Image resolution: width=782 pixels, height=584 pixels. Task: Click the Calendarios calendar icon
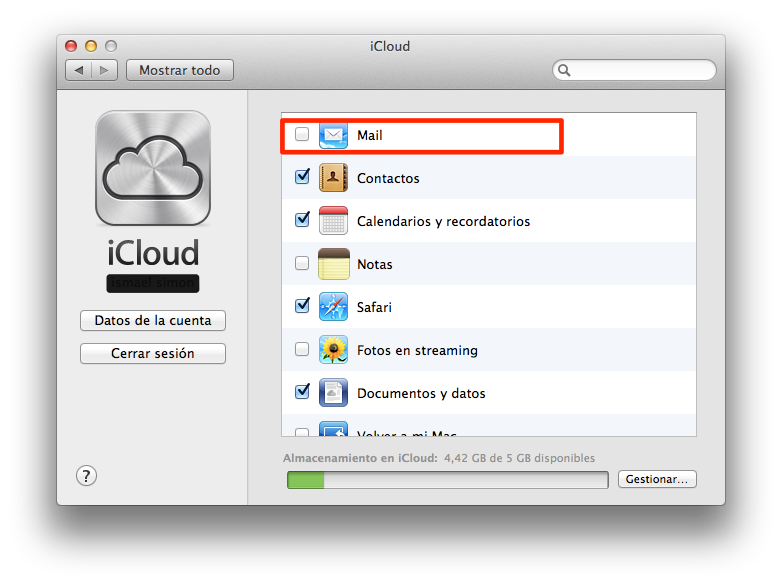[333, 220]
